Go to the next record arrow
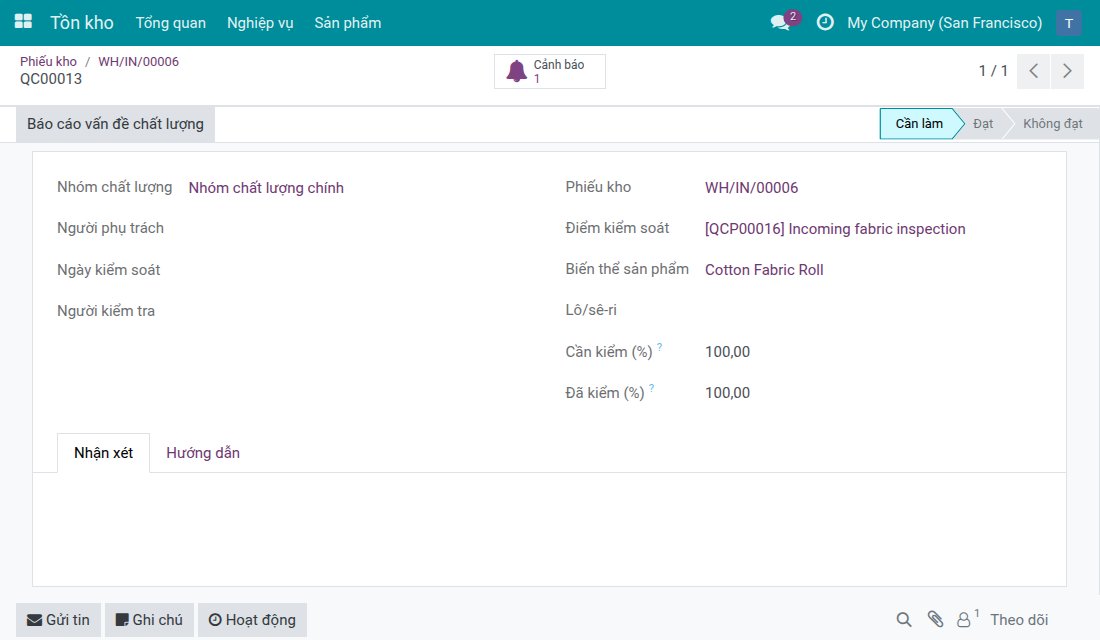This screenshot has height=640, width=1100. point(1067,71)
